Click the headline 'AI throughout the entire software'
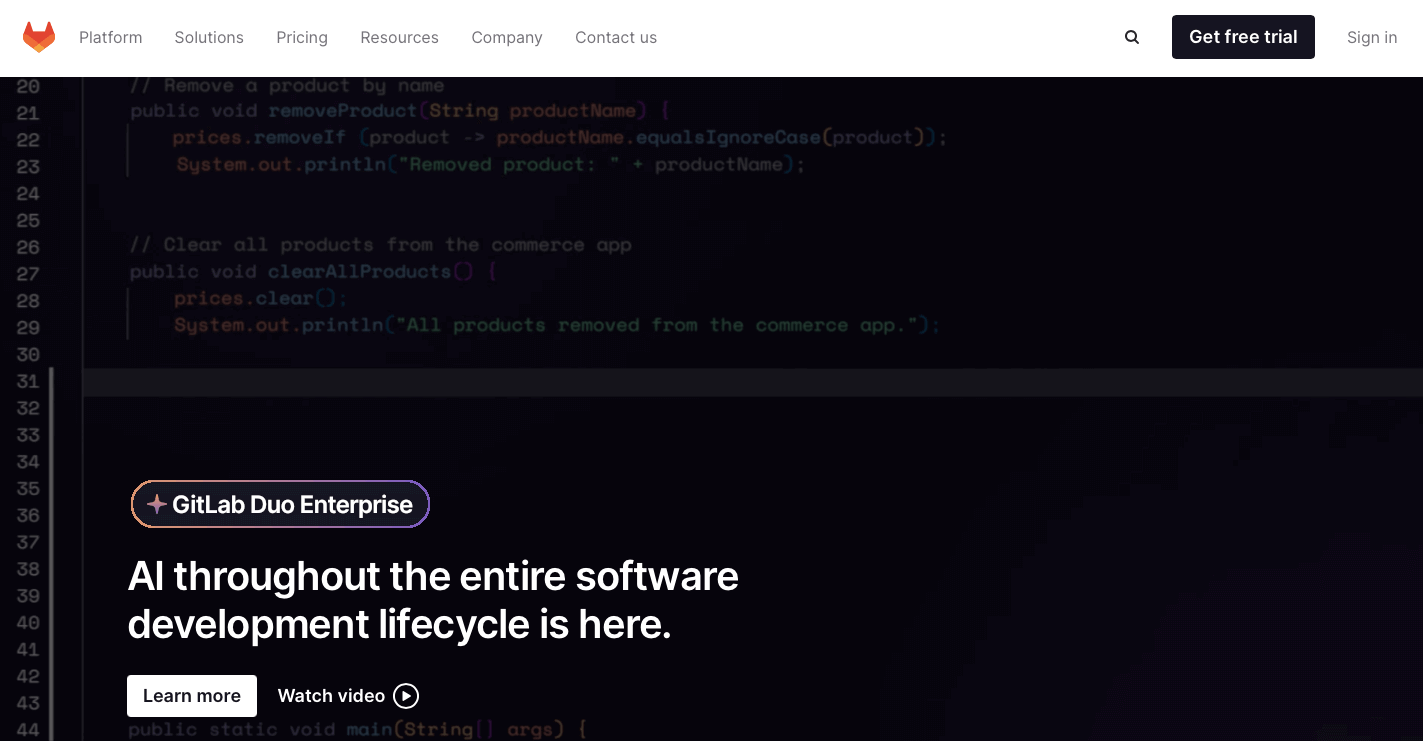Viewport: 1423px width, 741px height. (x=433, y=576)
